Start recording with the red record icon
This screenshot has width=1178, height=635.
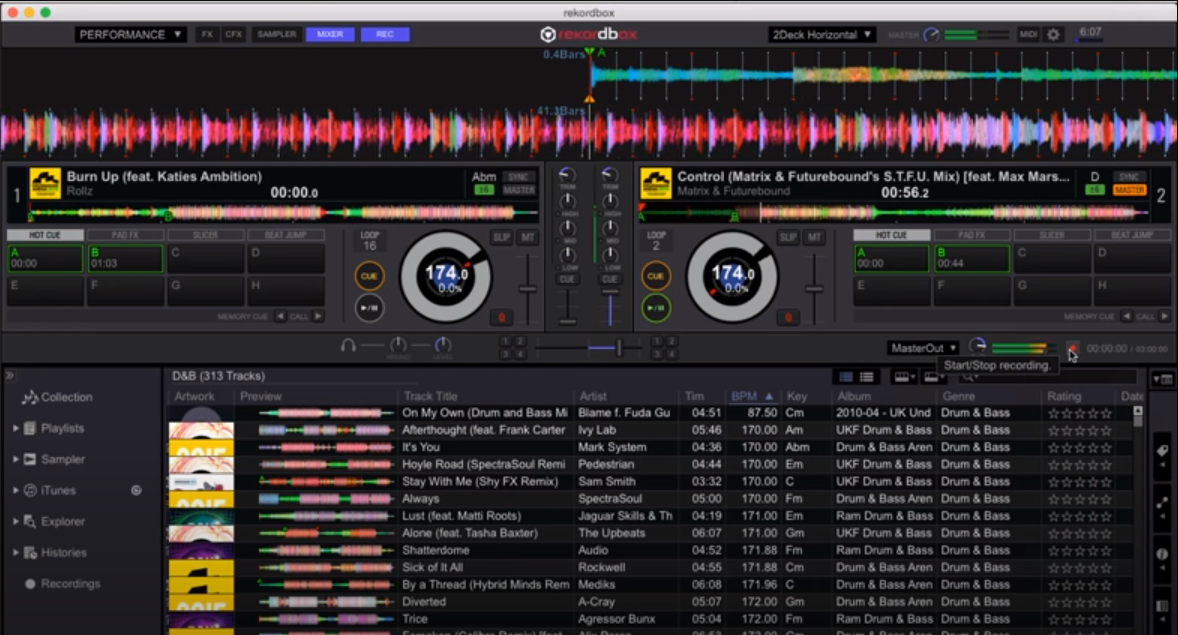pos(1072,347)
